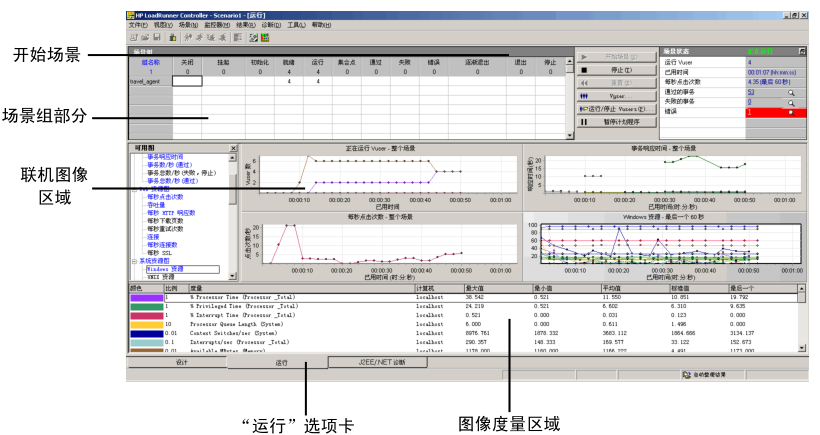820x435 pixels.
Task: Select 每秒下载页数 in graph tree
Action: coord(165,221)
